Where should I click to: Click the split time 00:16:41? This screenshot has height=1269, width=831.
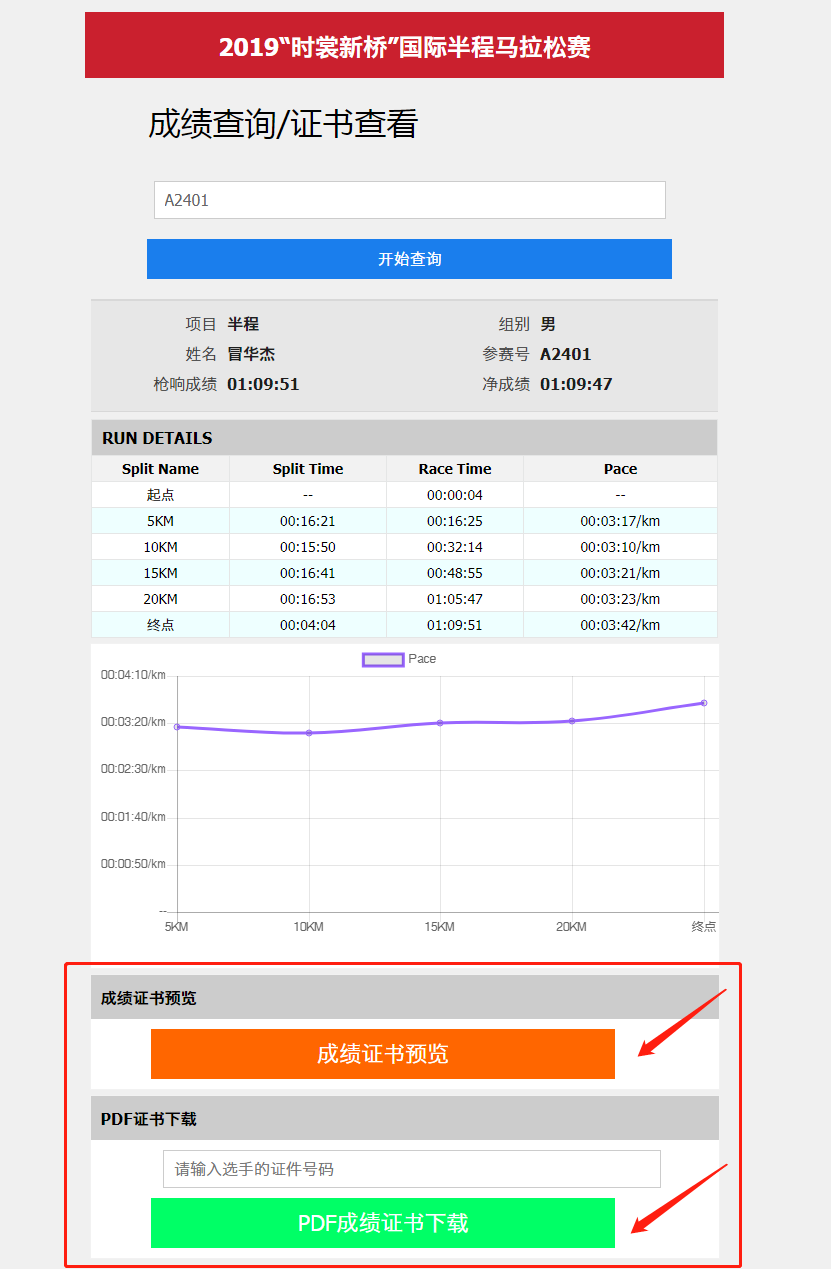tap(308, 573)
